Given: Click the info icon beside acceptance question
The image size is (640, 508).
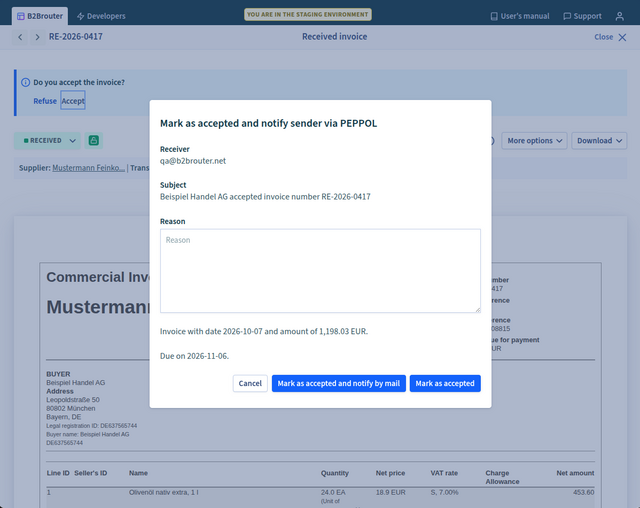Looking at the screenshot, I should coord(25,82).
